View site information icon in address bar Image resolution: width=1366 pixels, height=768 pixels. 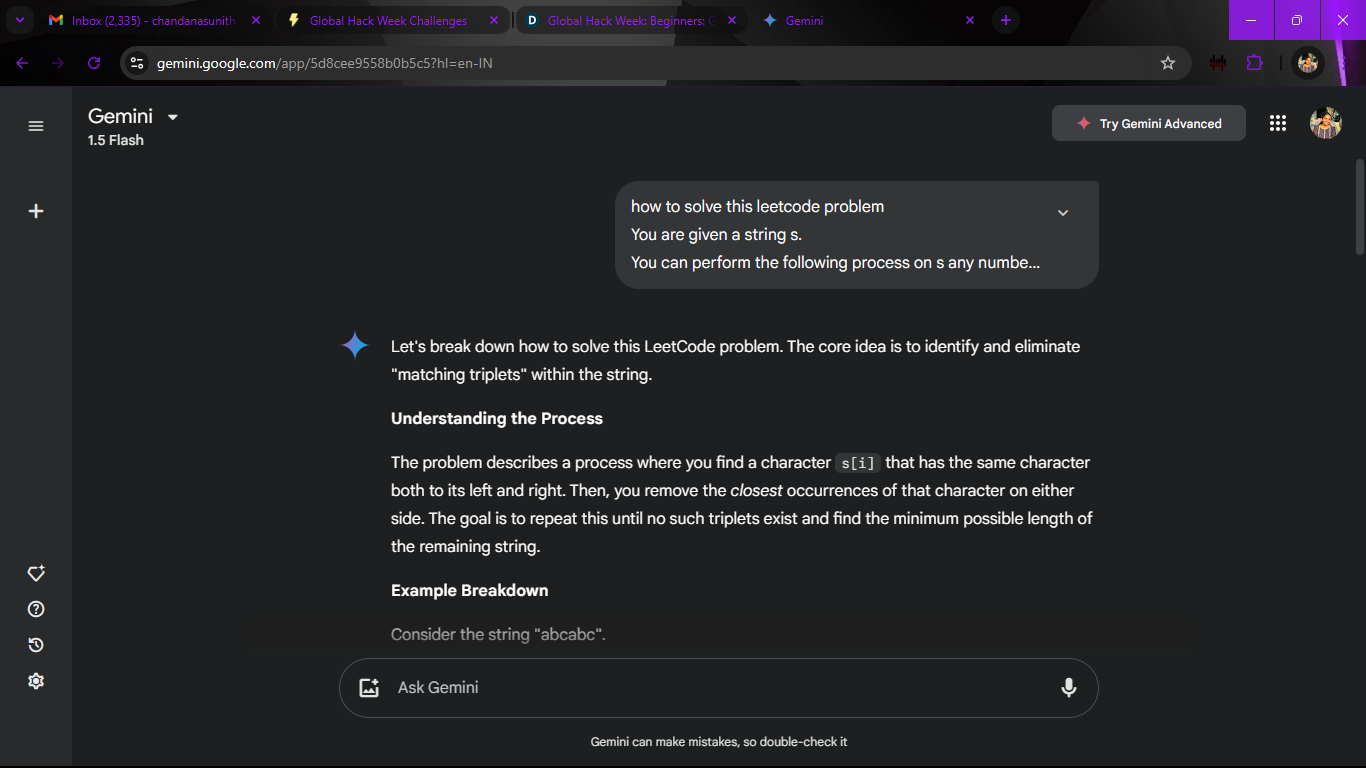pos(138,63)
